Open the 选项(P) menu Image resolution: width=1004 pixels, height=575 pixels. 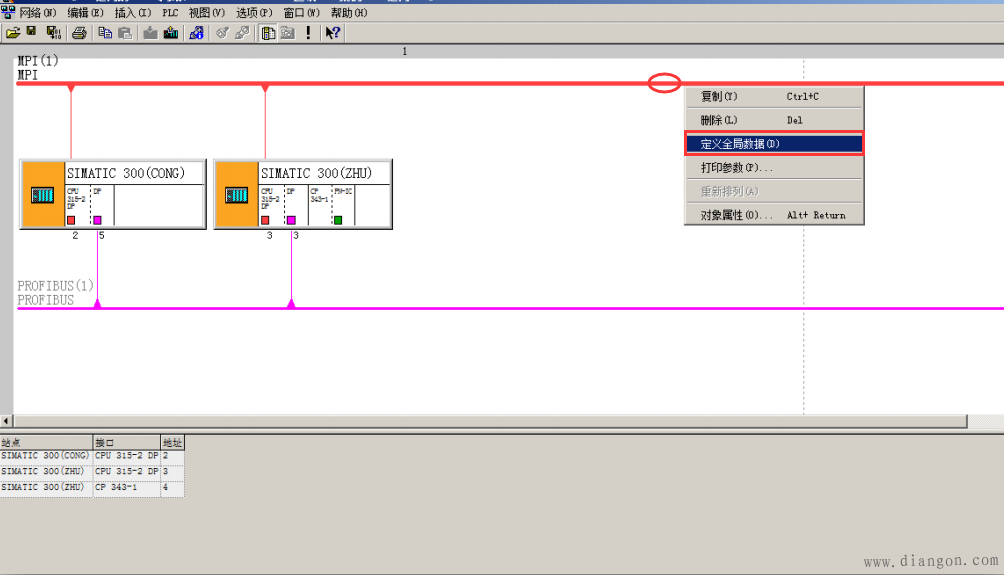point(254,13)
